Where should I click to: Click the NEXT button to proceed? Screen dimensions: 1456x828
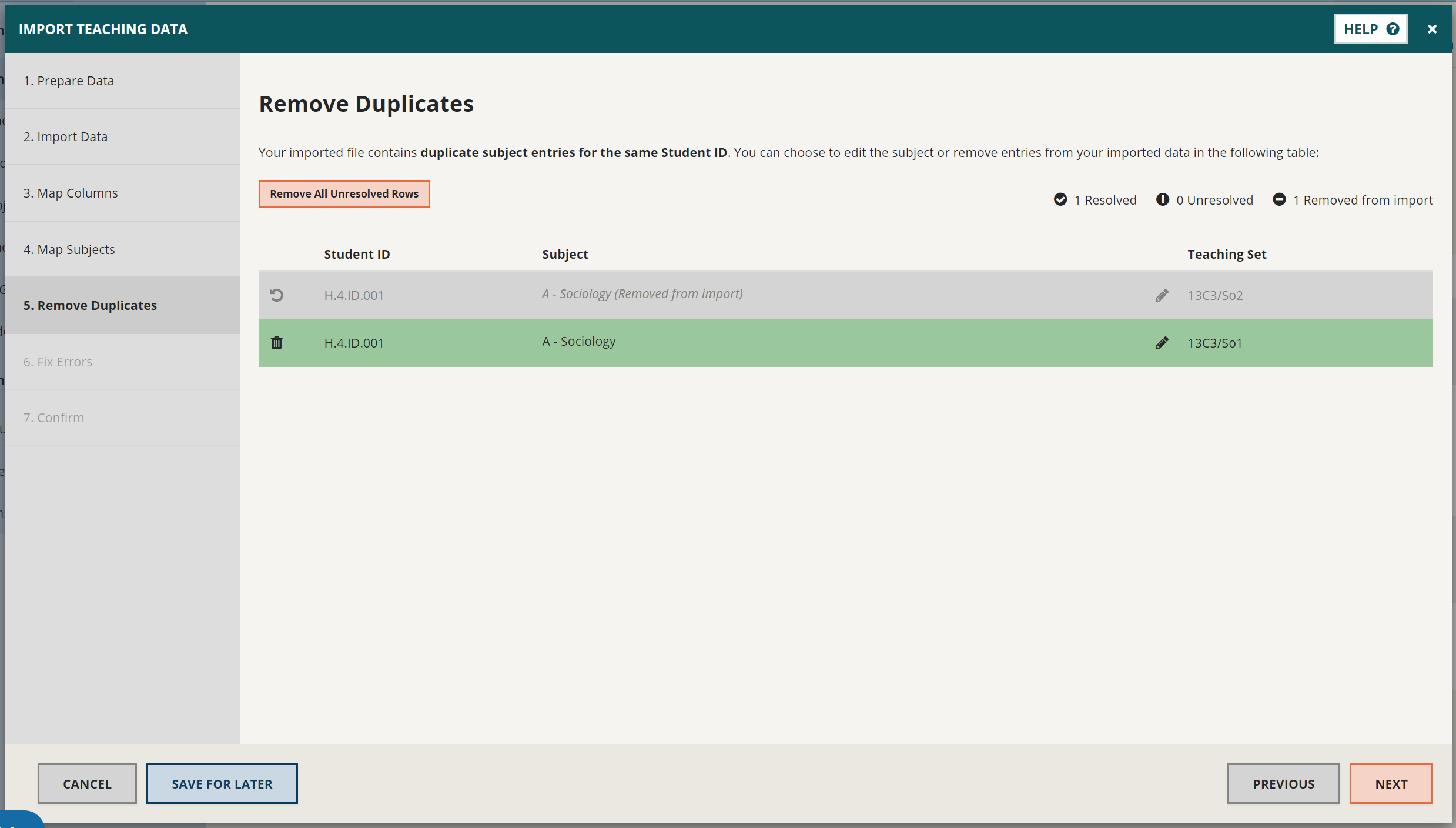pyautogui.click(x=1391, y=784)
